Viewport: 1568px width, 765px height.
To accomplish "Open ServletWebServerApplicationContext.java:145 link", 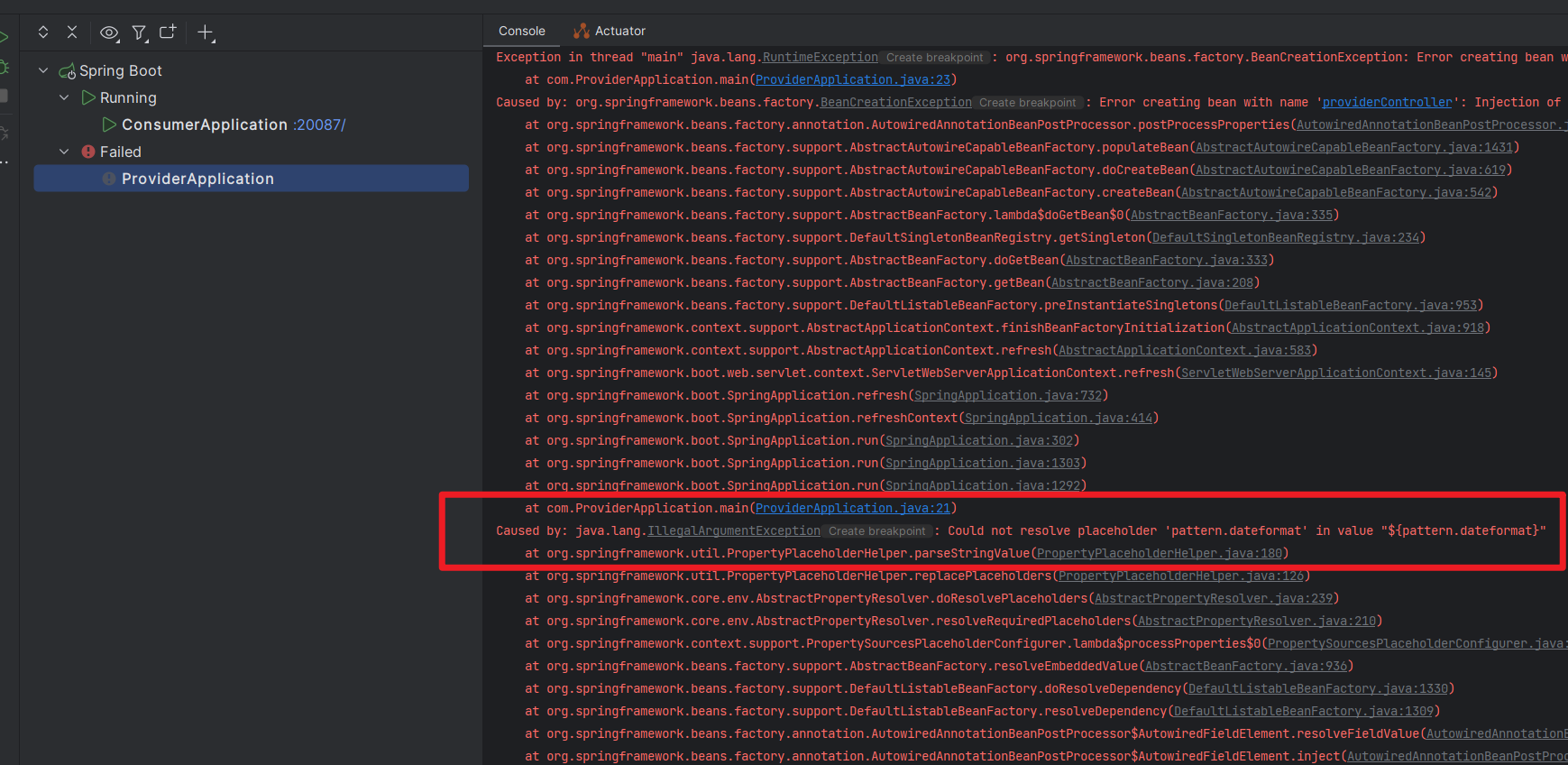I will tap(1336, 373).
